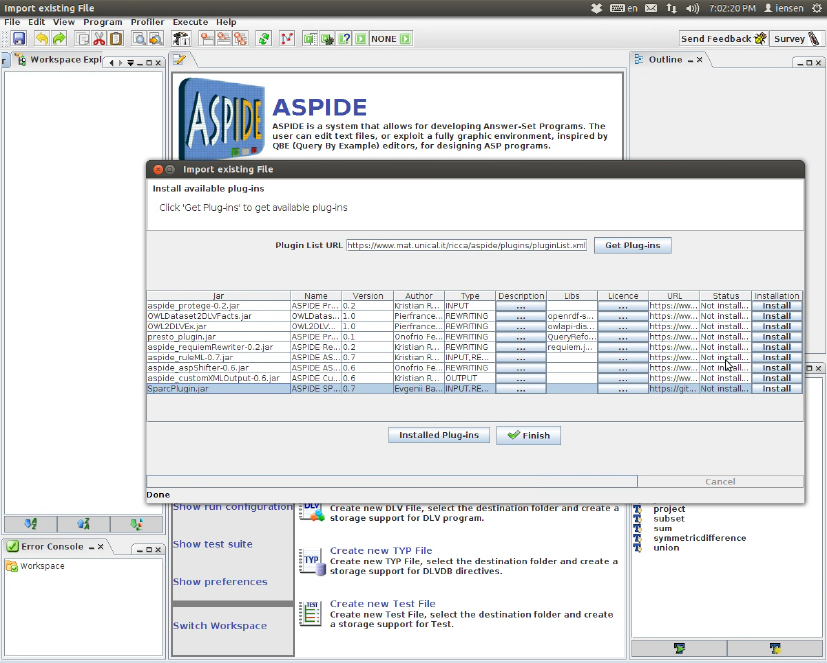Click the Cut scissors icon
The height and width of the screenshot is (663, 827).
[99, 39]
